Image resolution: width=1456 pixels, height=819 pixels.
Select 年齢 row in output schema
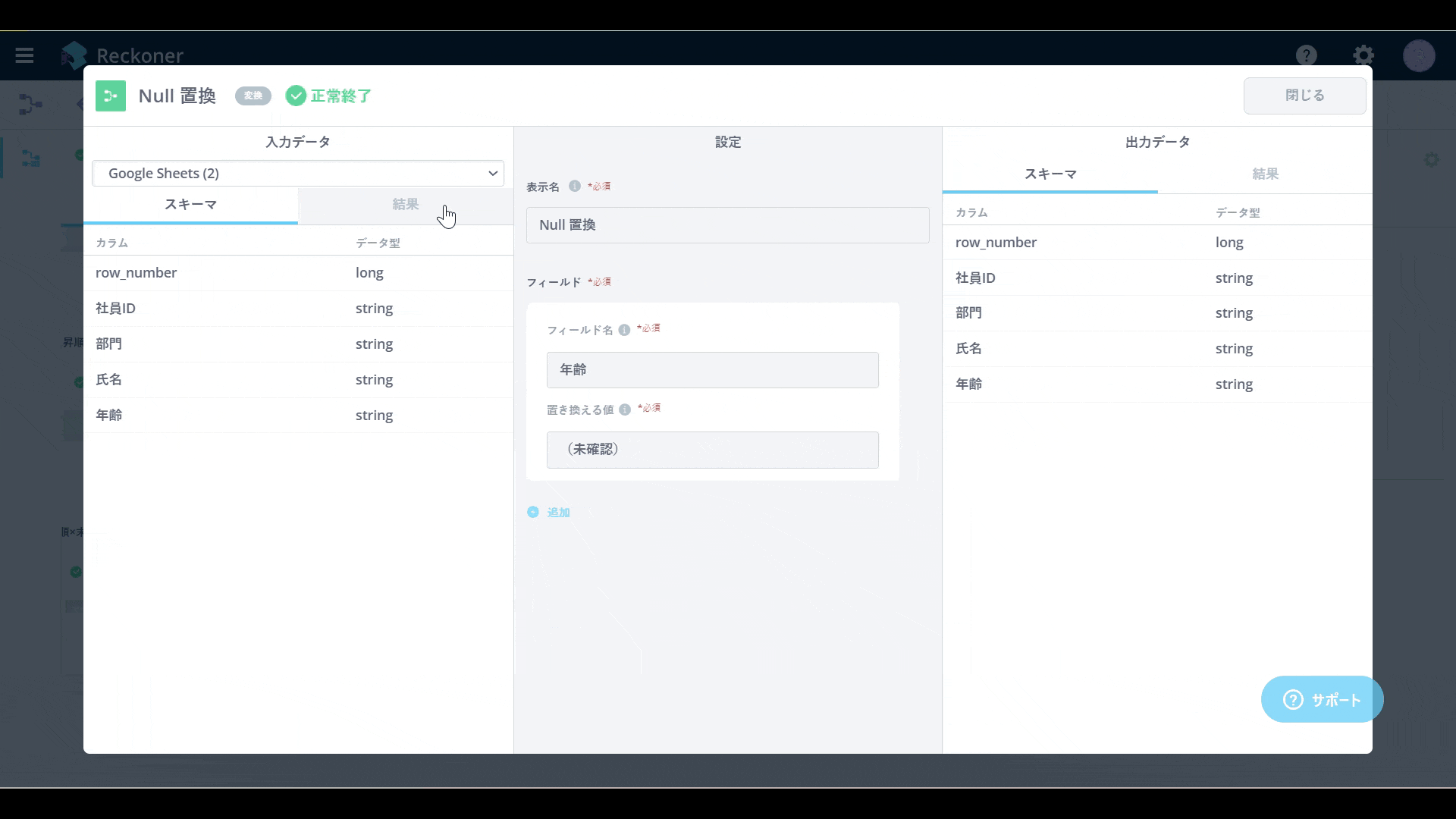(1157, 384)
